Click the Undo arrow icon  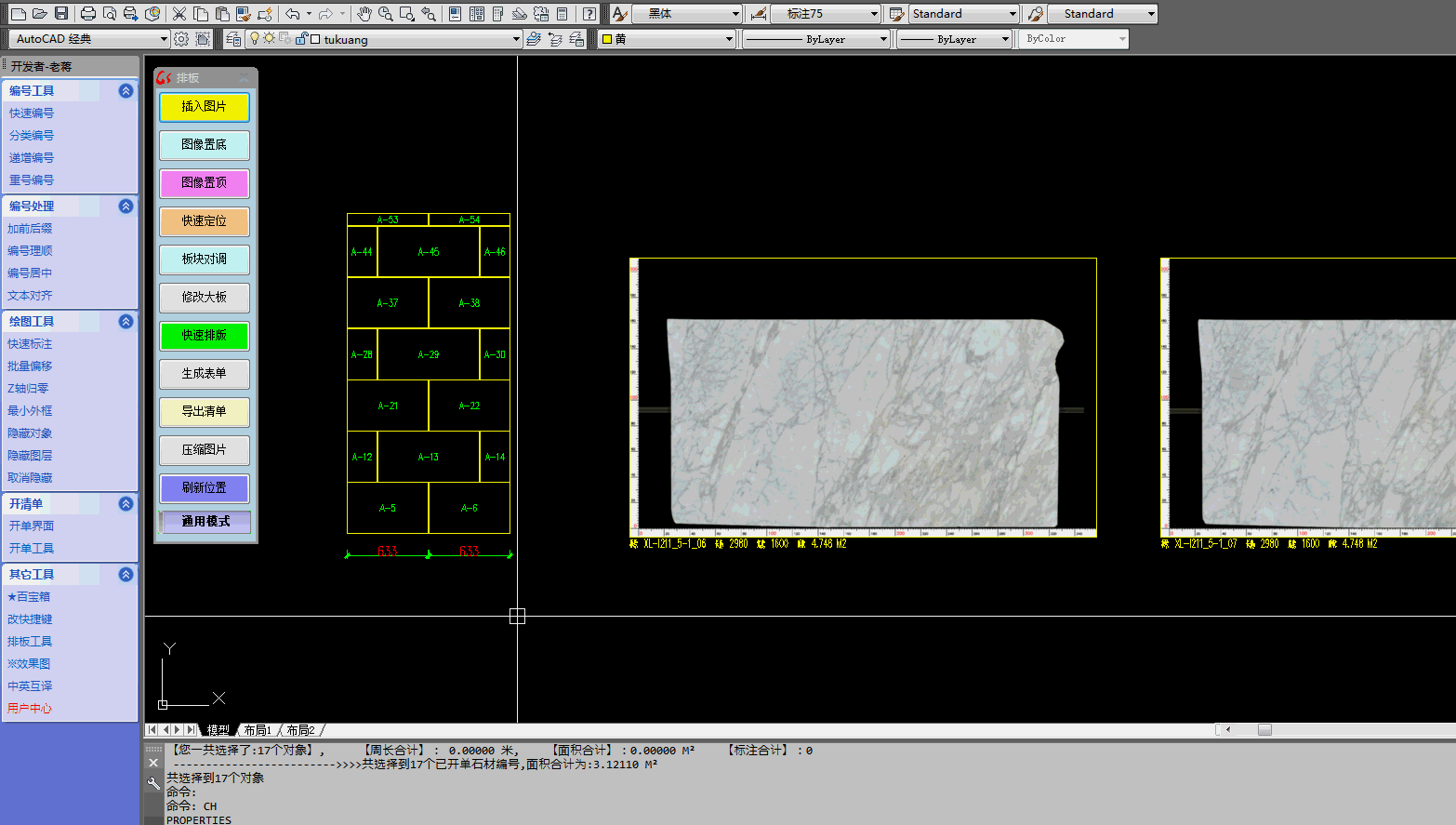pyautogui.click(x=293, y=14)
